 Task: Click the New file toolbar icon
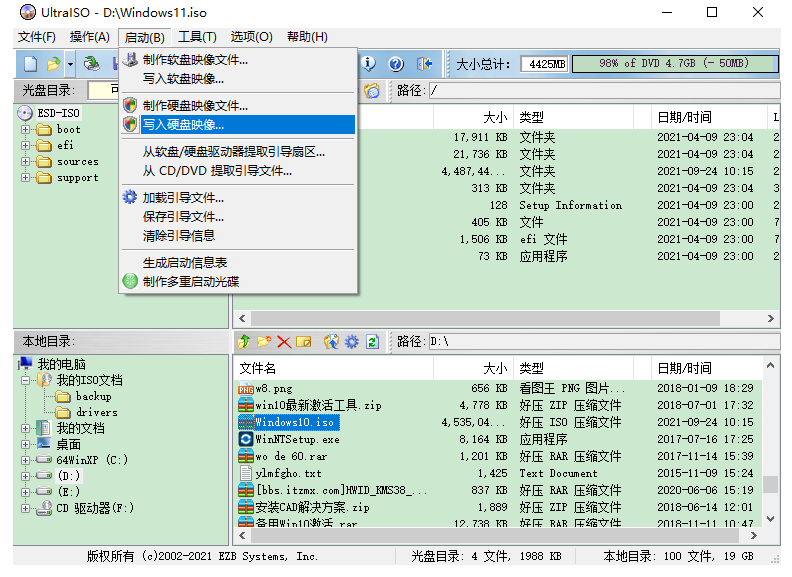[30, 64]
